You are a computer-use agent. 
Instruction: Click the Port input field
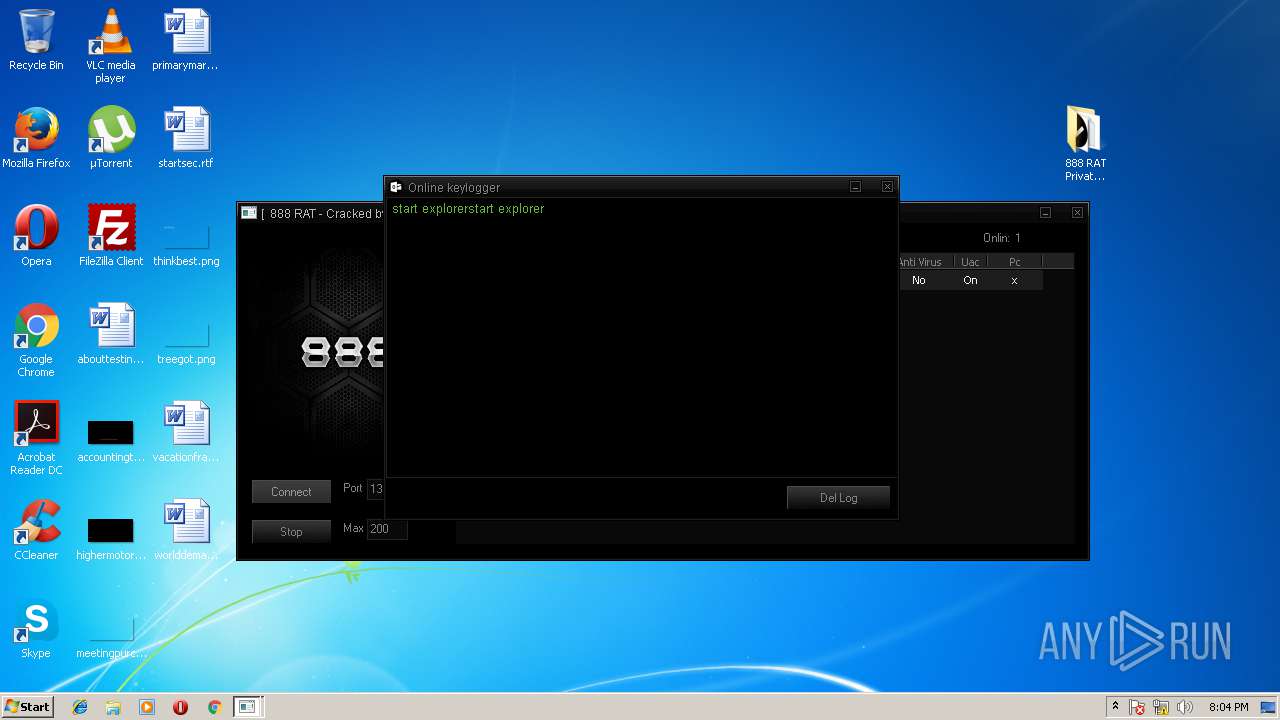coord(376,489)
